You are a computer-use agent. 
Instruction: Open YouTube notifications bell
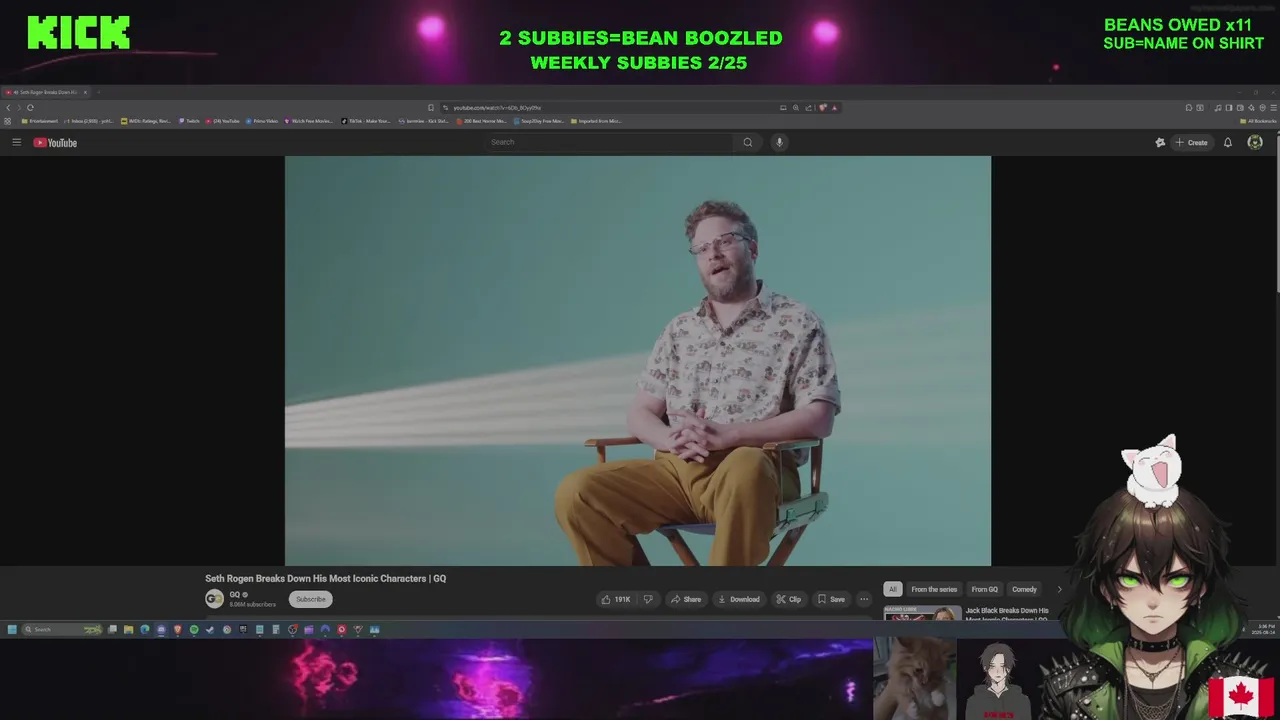click(x=1228, y=142)
